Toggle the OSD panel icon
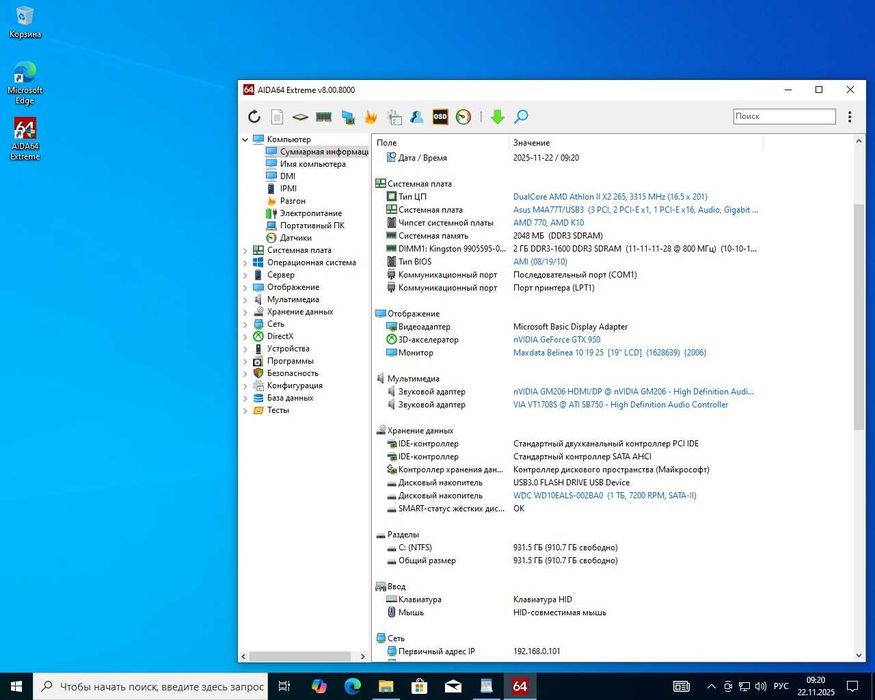The image size is (875, 700). click(x=440, y=117)
